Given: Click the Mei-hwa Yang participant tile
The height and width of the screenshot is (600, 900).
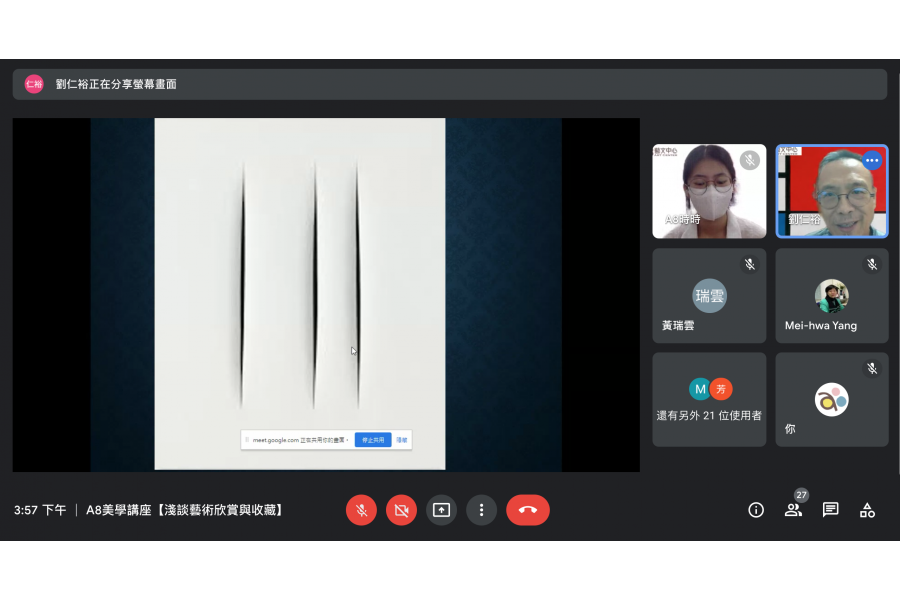Looking at the screenshot, I should [x=832, y=296].
